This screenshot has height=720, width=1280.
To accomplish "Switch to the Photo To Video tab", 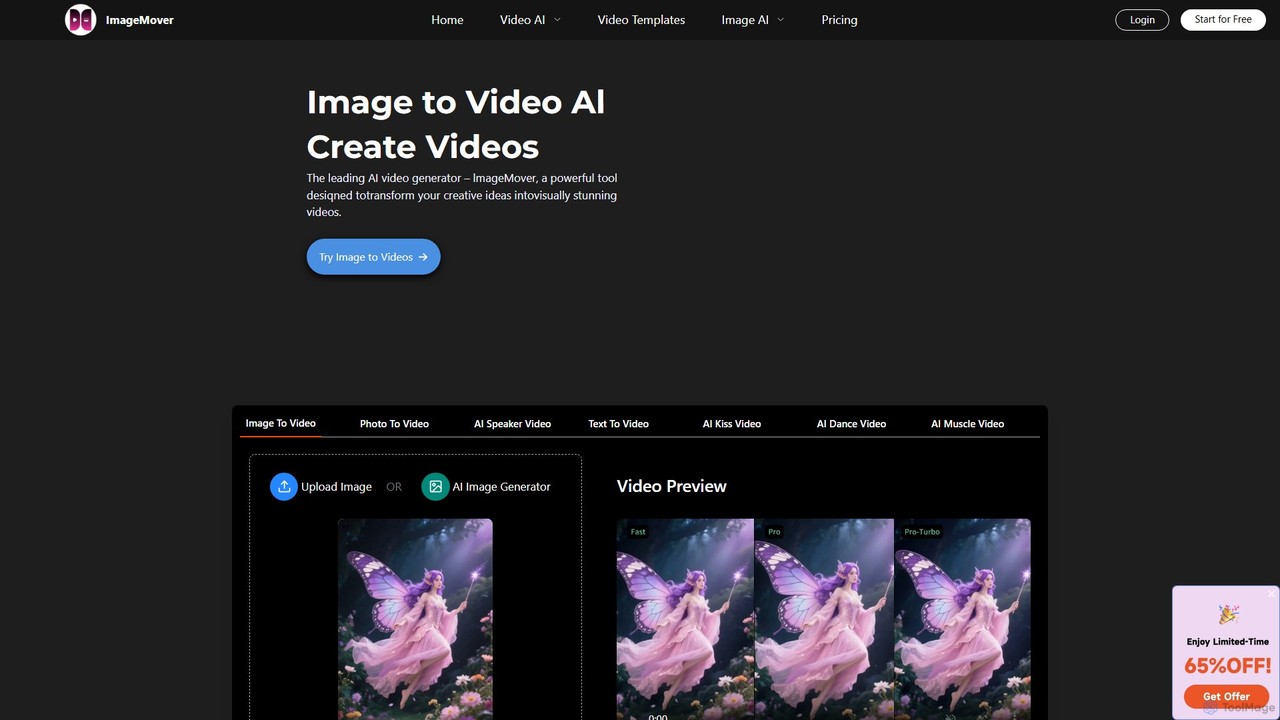I will click(394, 424).
